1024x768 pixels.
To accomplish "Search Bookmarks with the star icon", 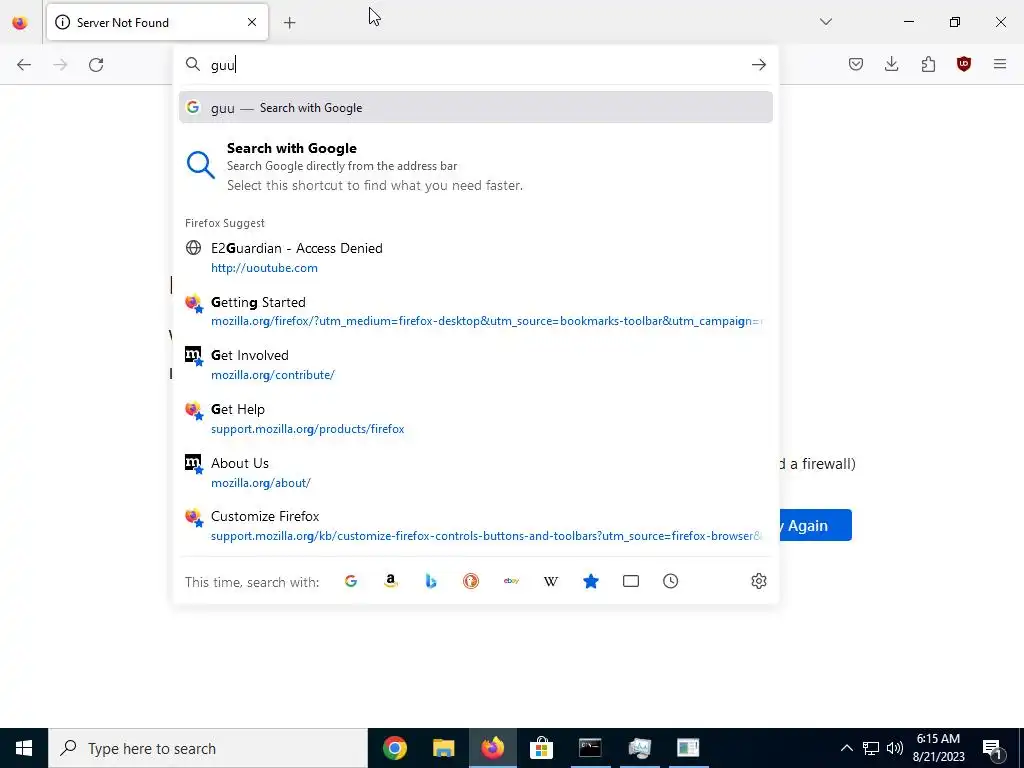I will (x=591, y=581).
